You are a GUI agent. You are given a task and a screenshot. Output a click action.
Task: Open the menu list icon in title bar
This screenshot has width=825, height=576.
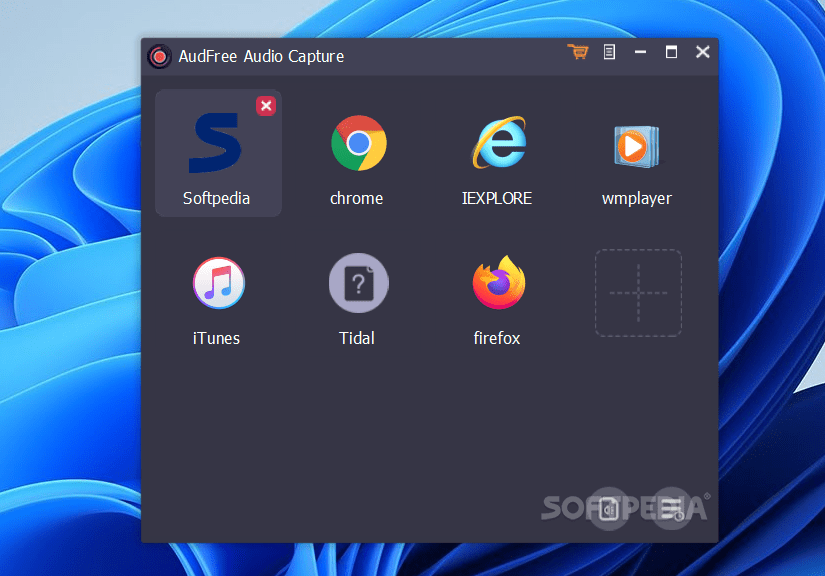[x=609, y=51]
